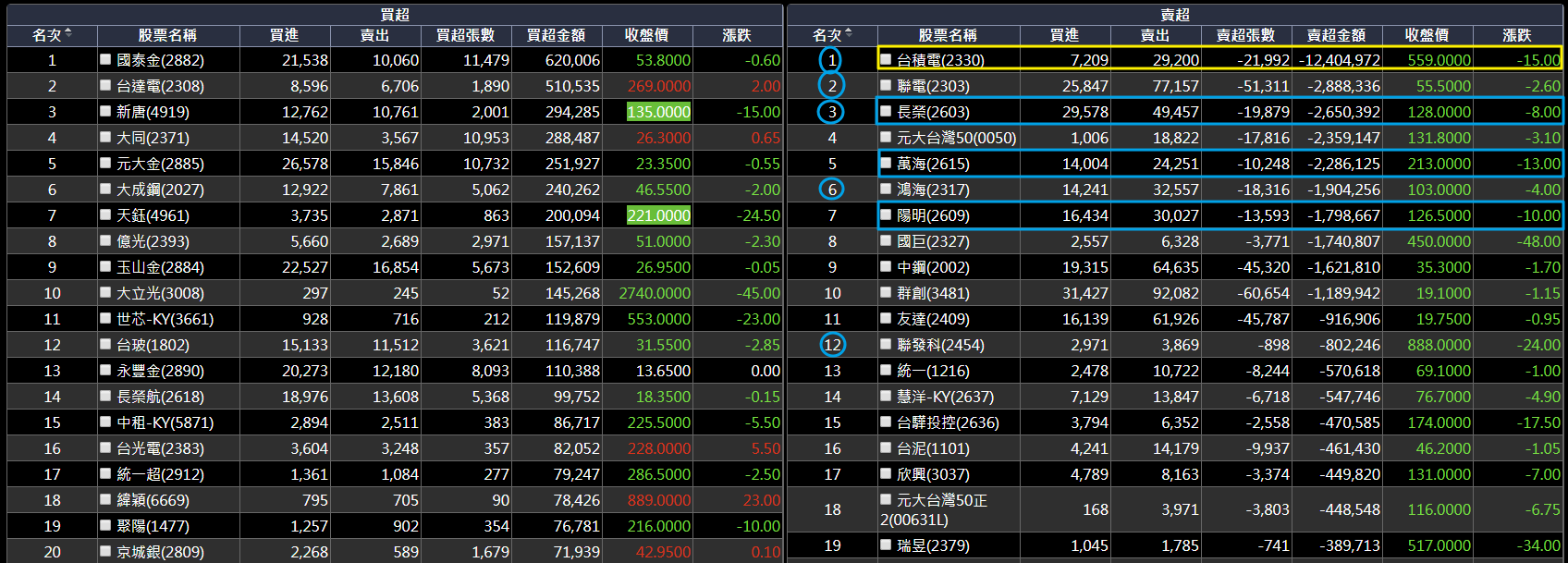The image size is (1568, 563).
Task: Check the box beside 鴻海(2317)
Action: pyautogui.click(x=886, y=190)
